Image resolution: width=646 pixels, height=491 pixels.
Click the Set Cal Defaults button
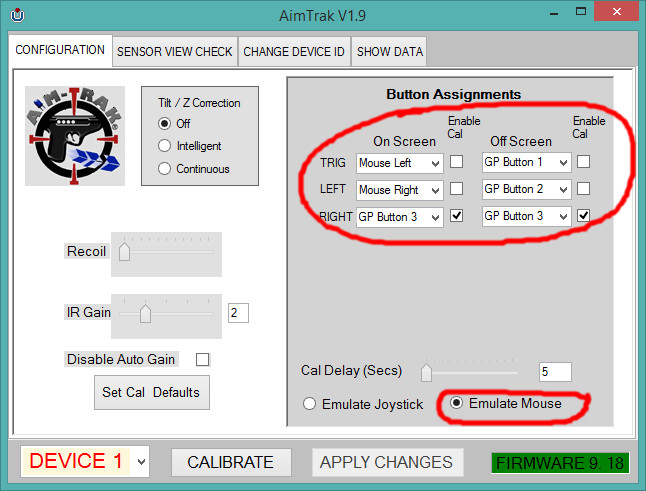[x=151, y=392]
